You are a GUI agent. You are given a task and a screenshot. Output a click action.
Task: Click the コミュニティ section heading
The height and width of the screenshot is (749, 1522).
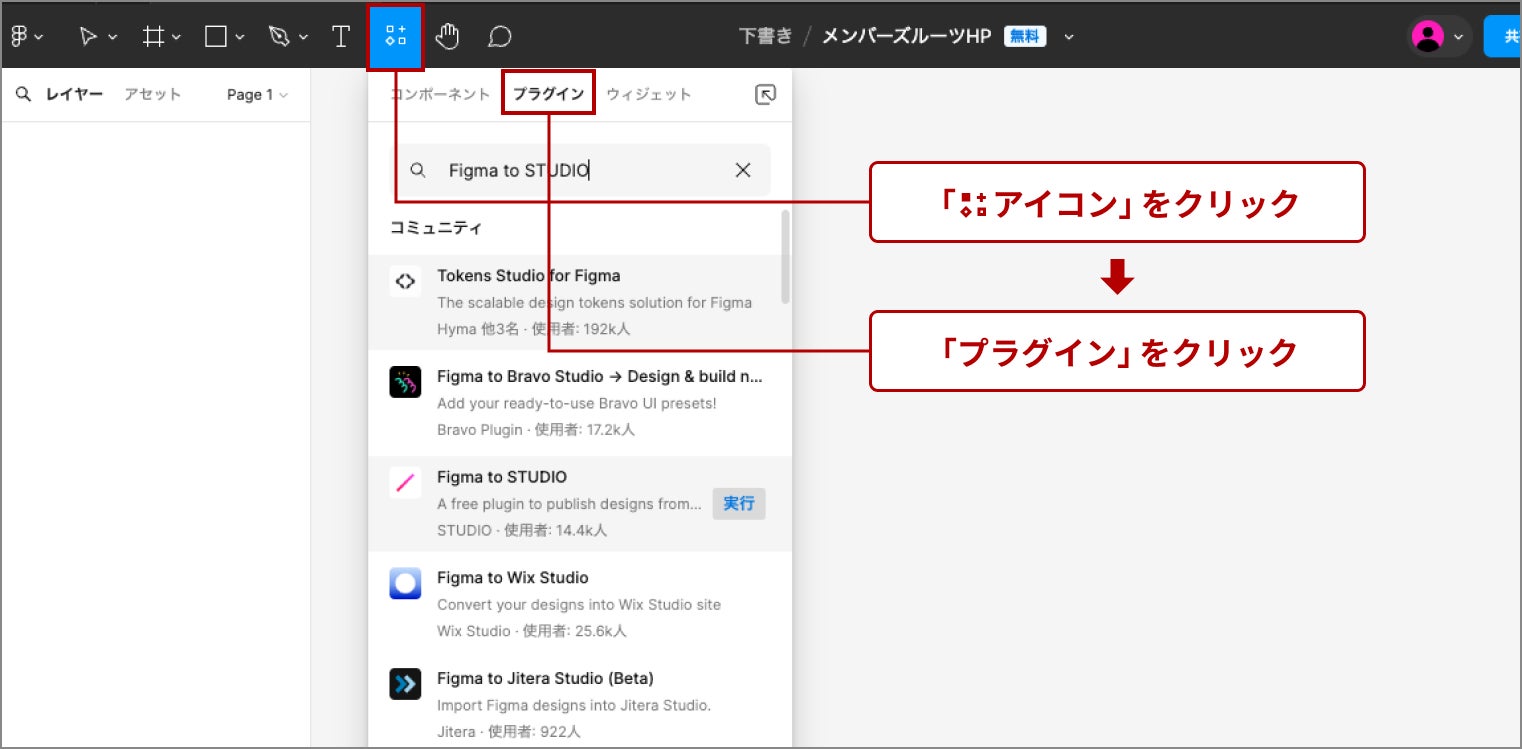(x=436, y=228)
